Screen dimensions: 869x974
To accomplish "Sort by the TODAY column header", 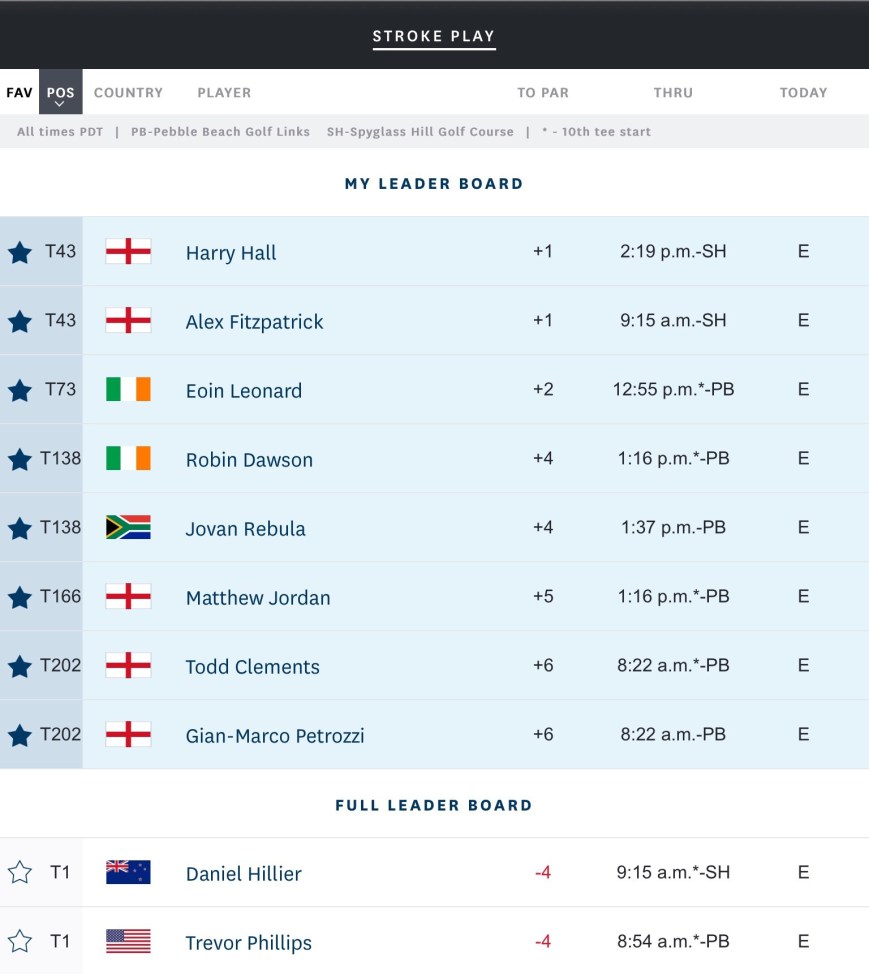I will (803, 93).
